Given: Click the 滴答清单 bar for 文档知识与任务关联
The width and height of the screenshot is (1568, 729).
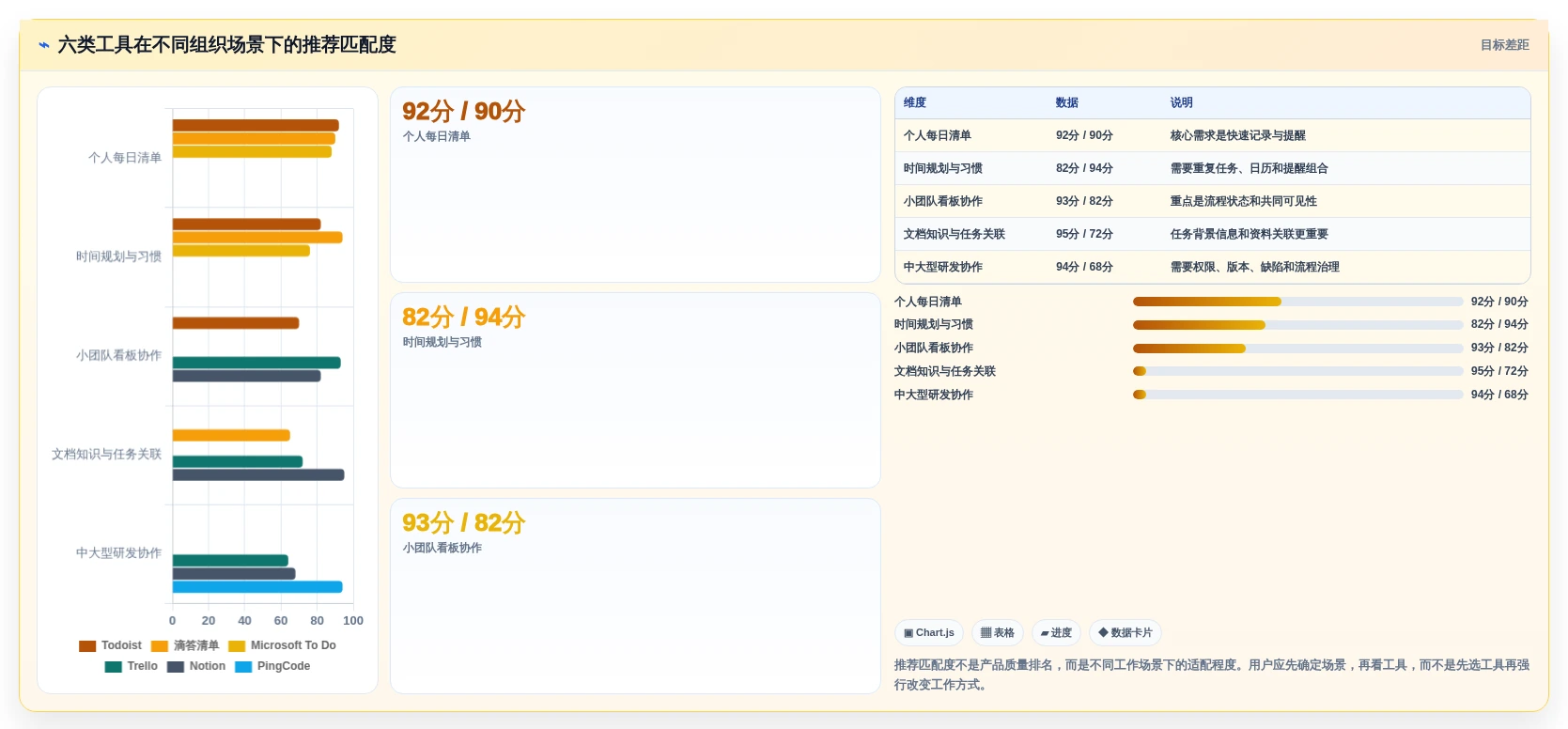Looking at the screenshot, I should tap(231, 435).
